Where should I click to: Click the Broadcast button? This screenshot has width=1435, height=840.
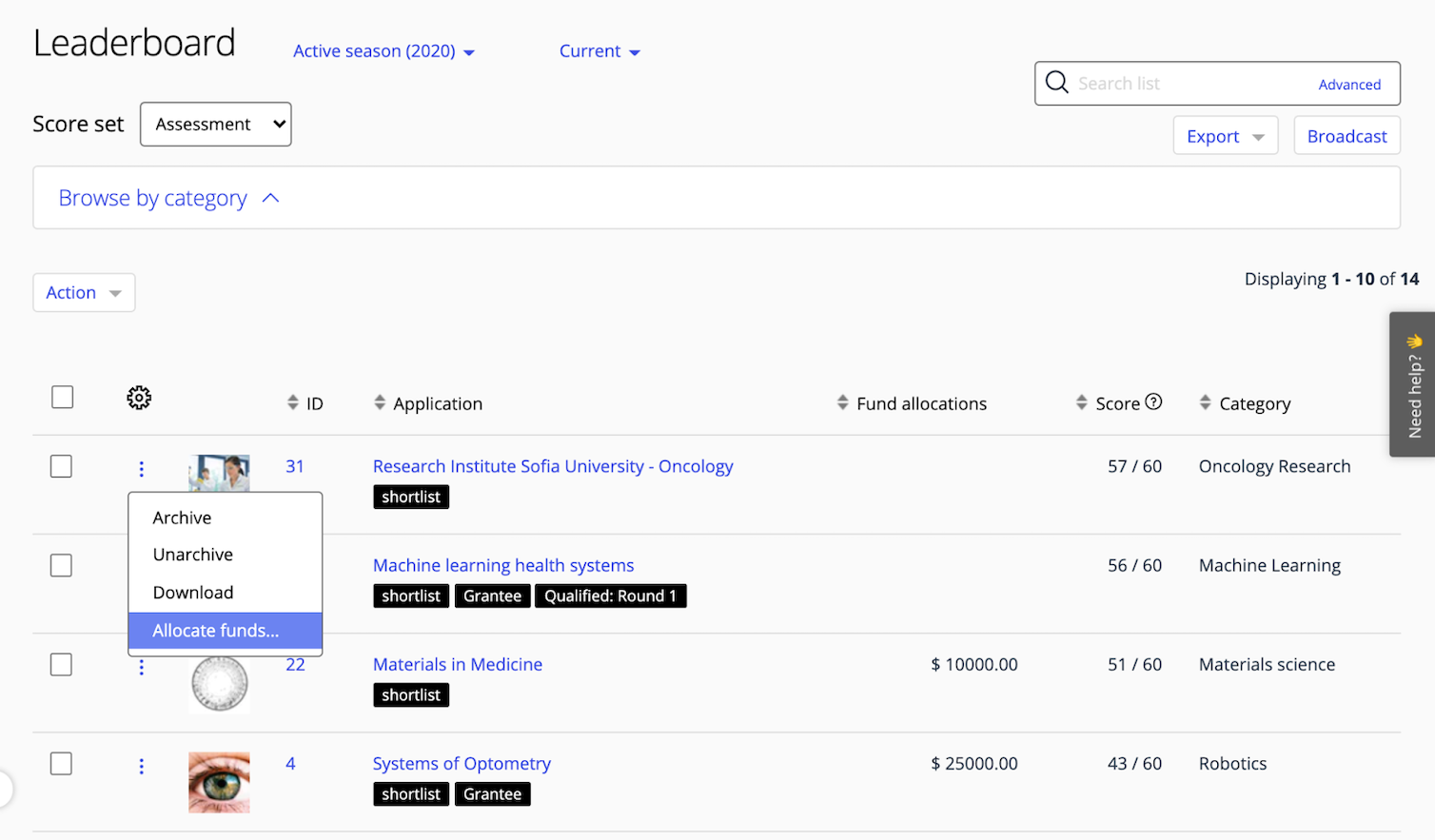(x=1347, y=135)
